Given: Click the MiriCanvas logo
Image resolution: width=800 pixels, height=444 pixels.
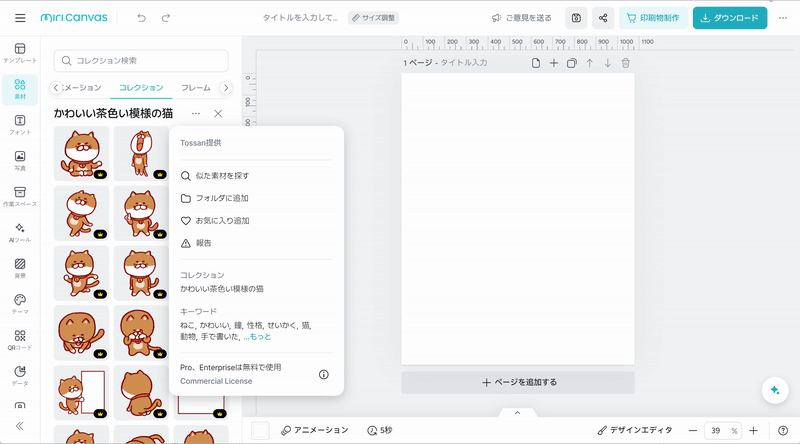Looking at the screenshot, I should pyautogui.click(x=74, y=18).
